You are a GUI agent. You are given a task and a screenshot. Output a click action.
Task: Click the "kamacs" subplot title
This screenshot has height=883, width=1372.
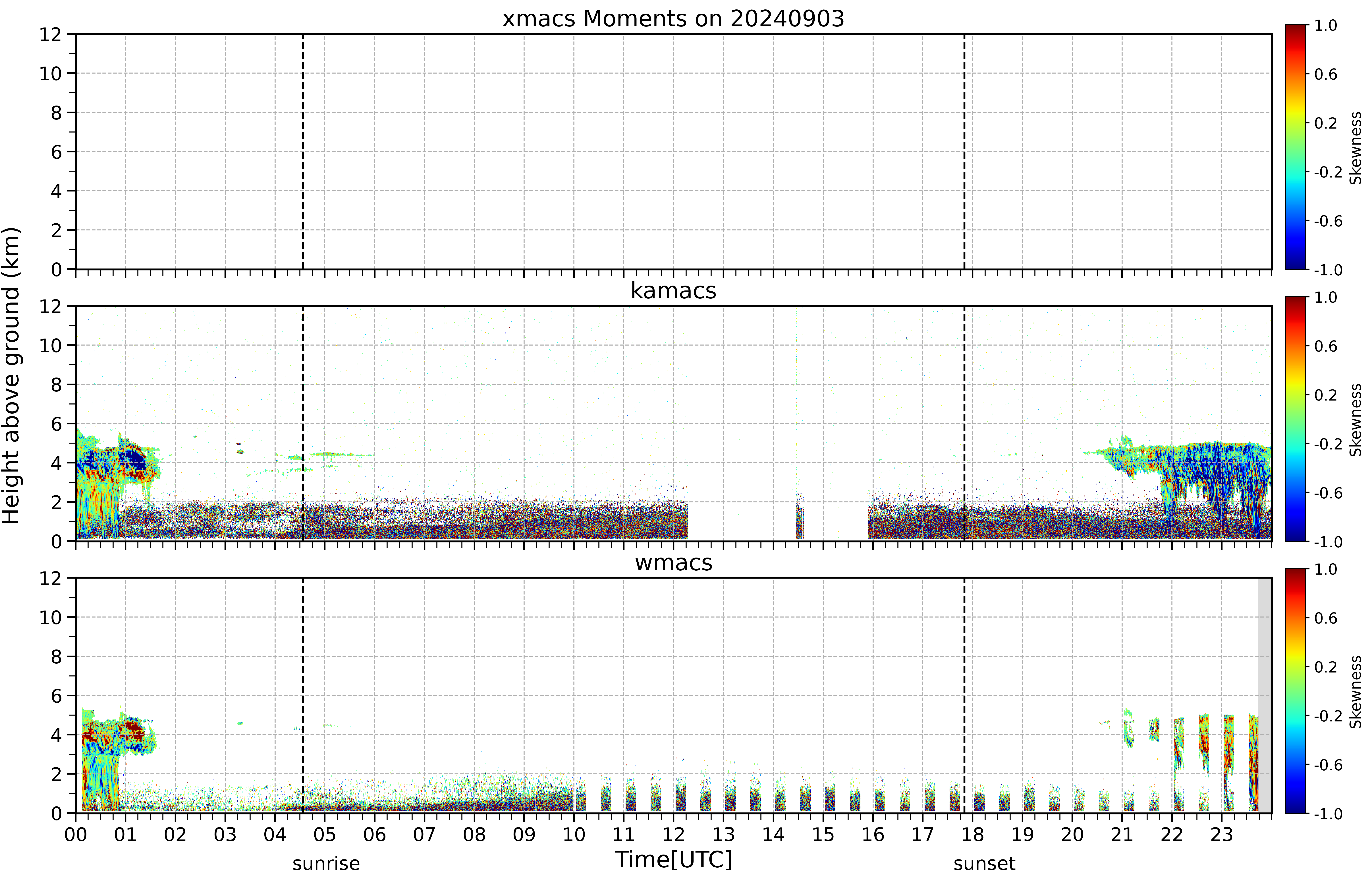pos(673,291)
